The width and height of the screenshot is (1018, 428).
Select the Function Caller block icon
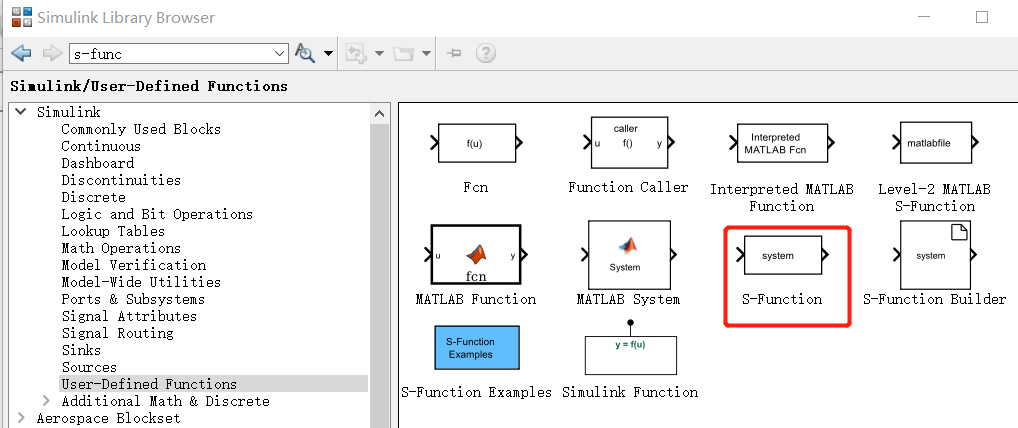pyautogui.click(x=628, y=143)
